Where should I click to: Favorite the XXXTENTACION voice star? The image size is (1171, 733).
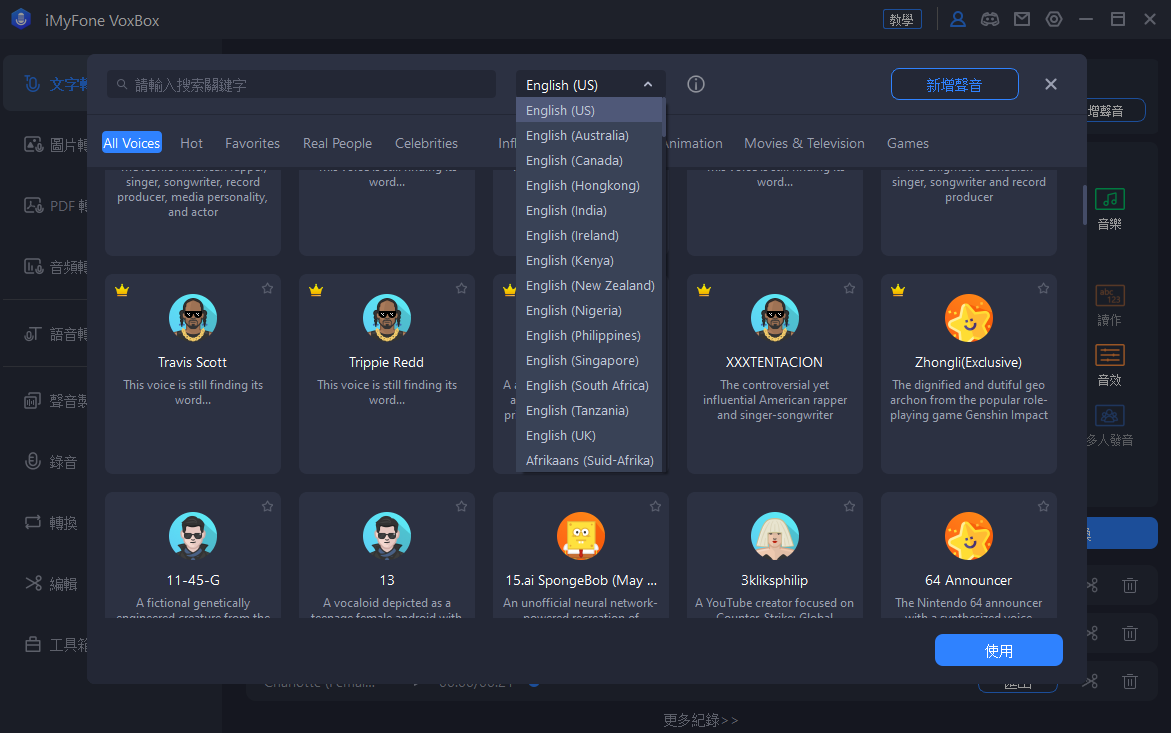pyautogui.click(x=849, y=288)
